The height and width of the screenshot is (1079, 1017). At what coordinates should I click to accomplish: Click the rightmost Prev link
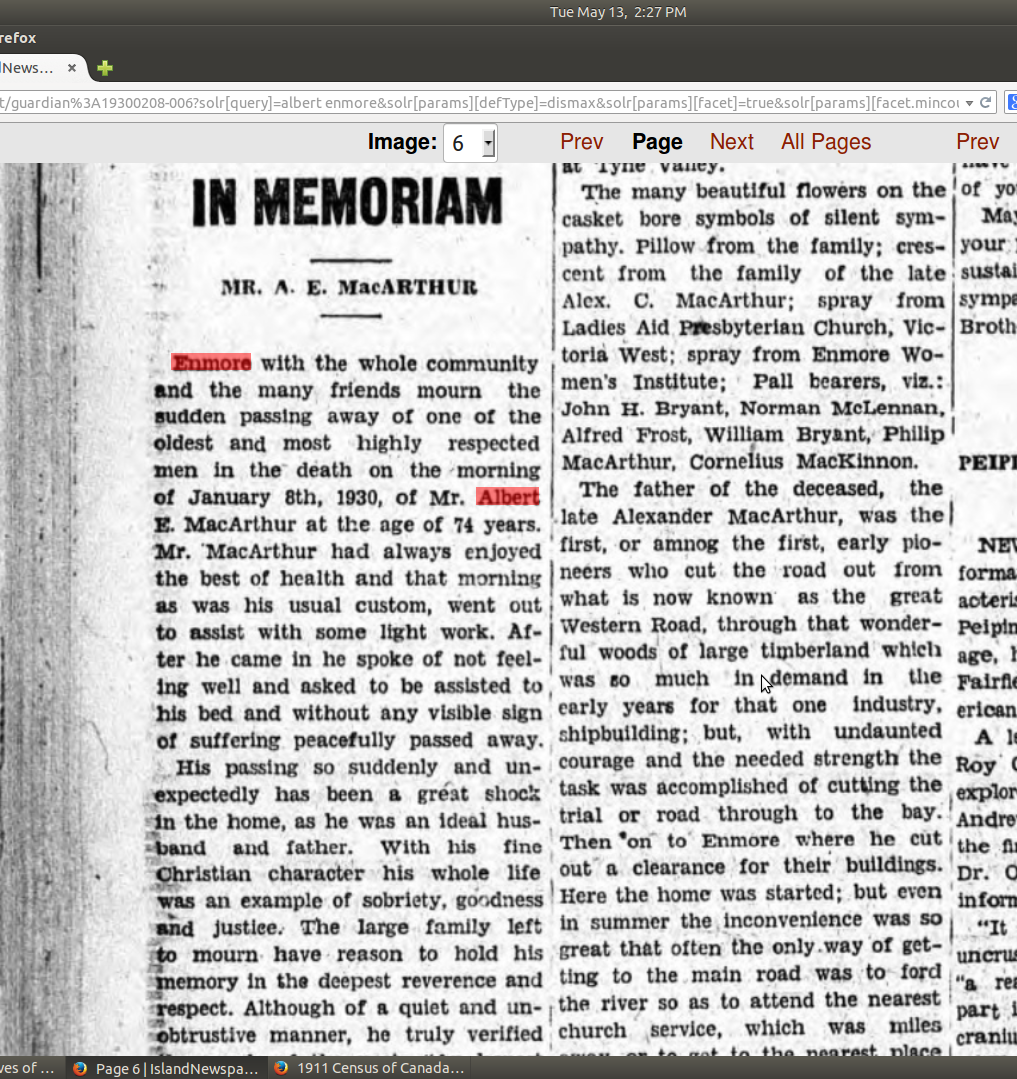977,142
